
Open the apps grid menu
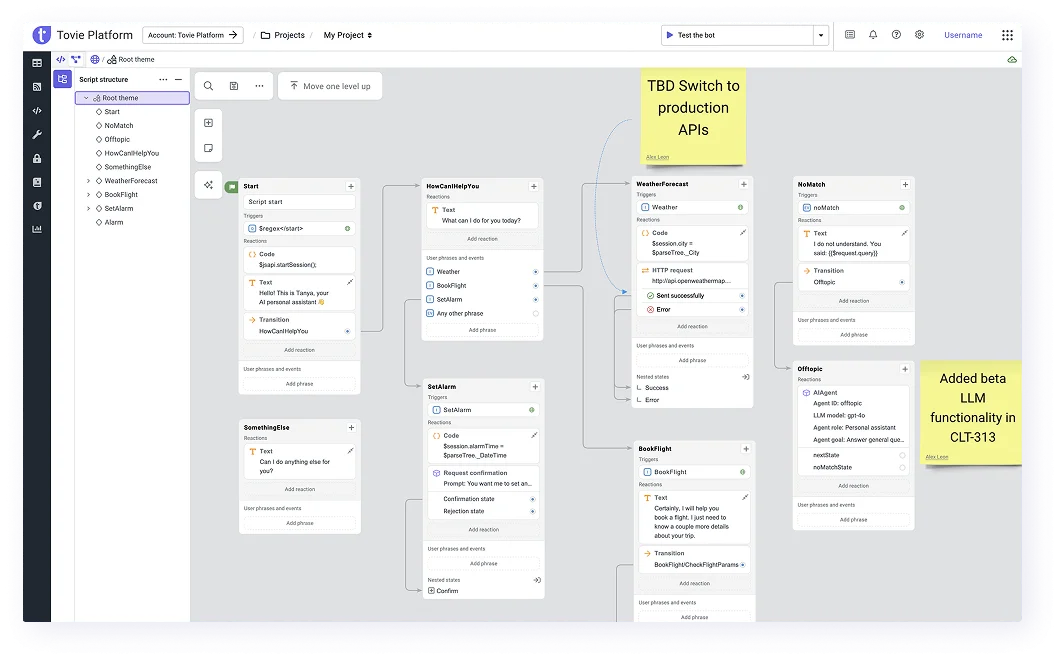(1007, 35)
